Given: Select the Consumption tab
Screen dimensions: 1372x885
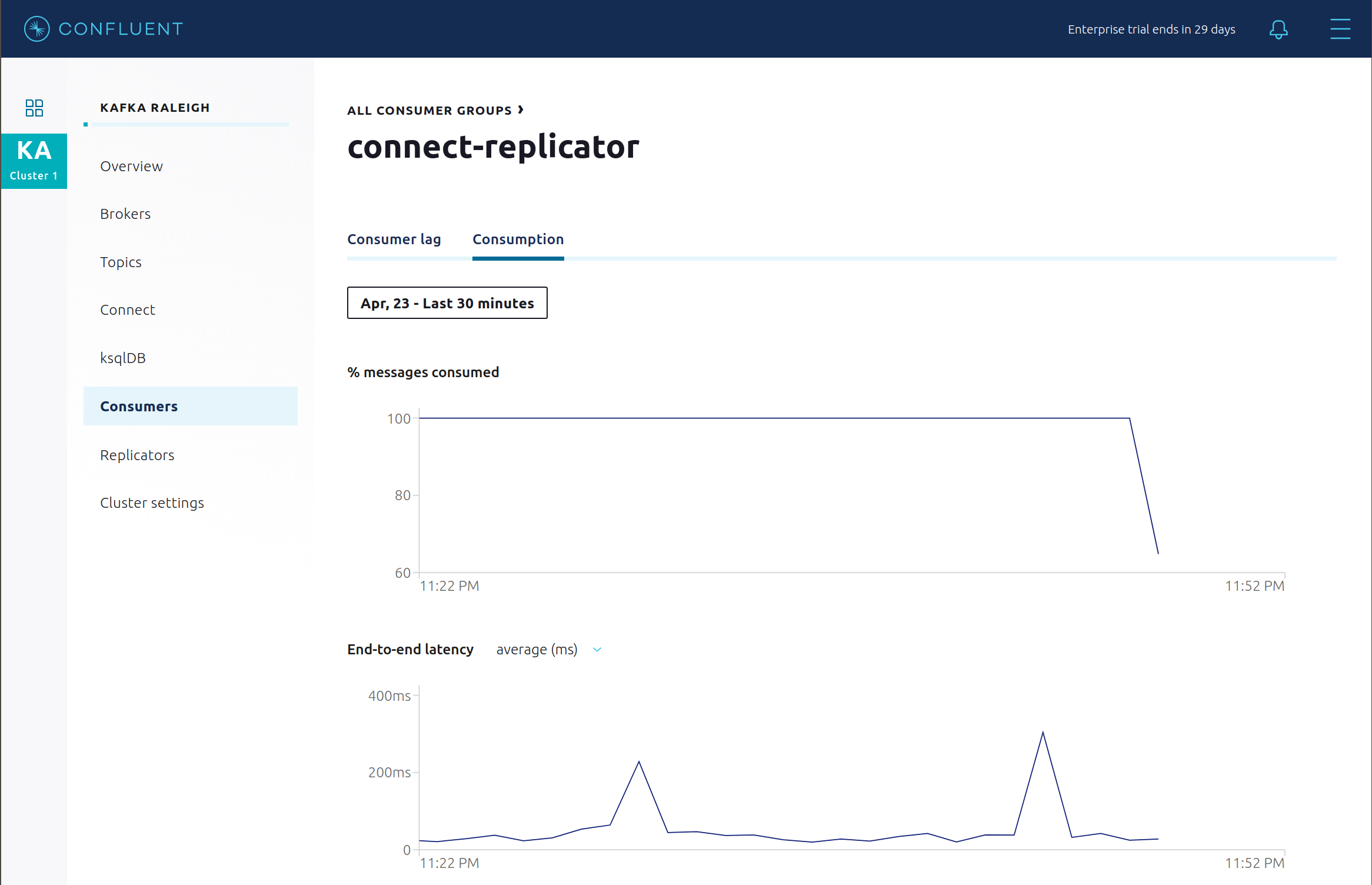Looking at the screenshot, I should [518, 239].
